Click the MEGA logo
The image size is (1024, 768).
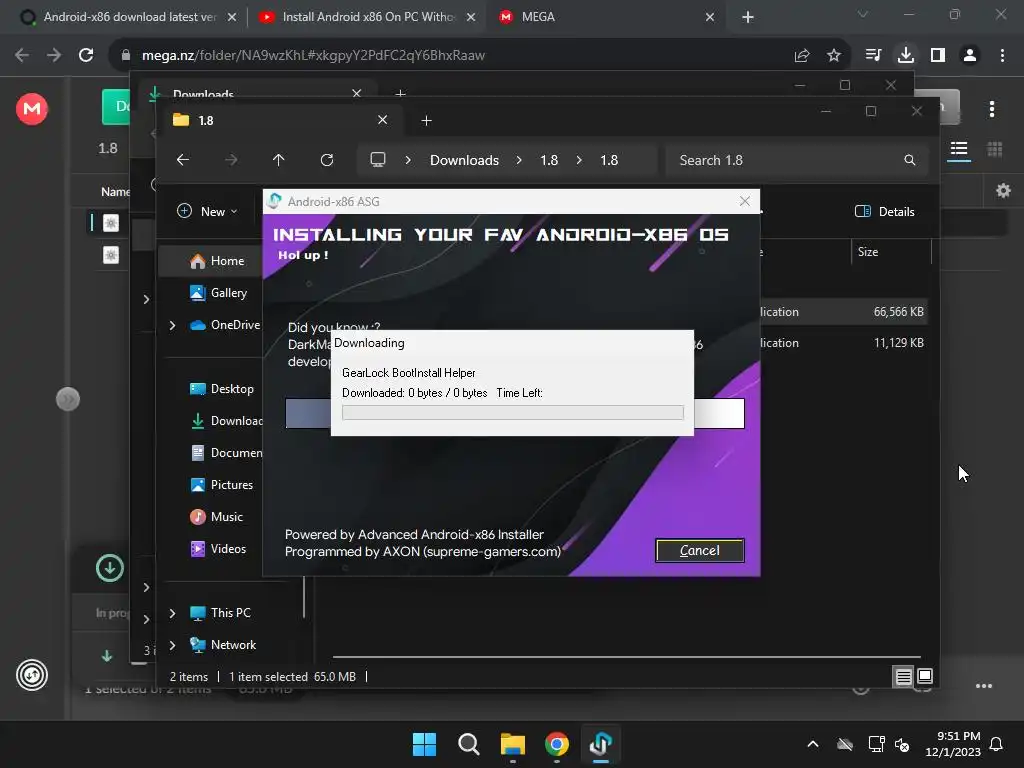pyautogui.click(x=32, y=108)
